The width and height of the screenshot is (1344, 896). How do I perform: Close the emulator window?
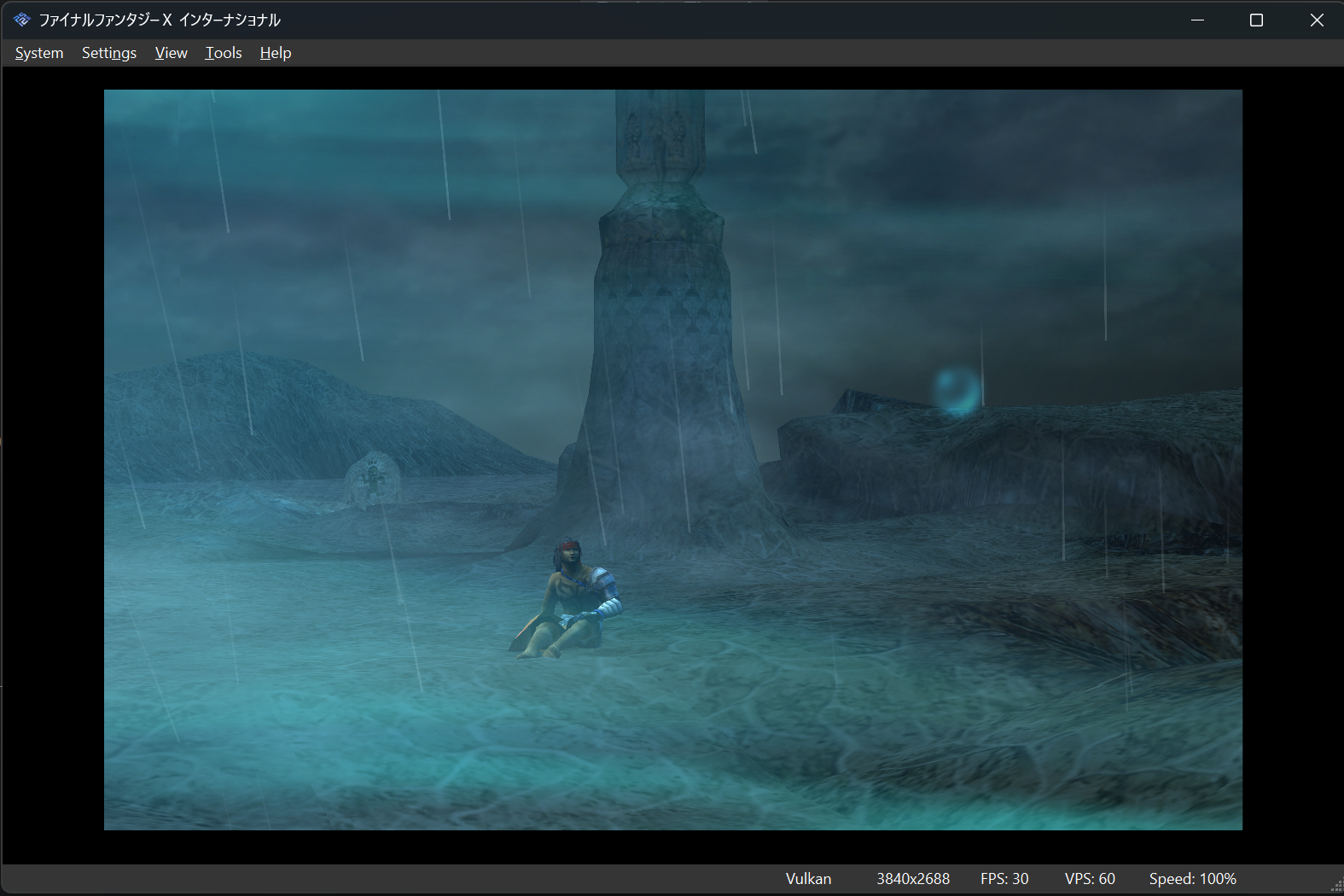(x=1316, y=20)
